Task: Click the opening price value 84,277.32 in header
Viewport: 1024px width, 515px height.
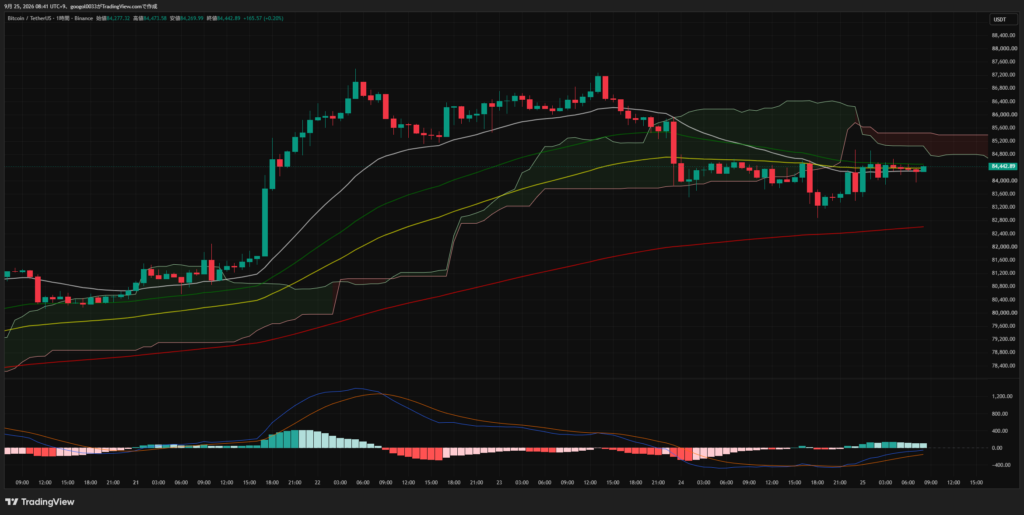Action: [x=118, y=18]
